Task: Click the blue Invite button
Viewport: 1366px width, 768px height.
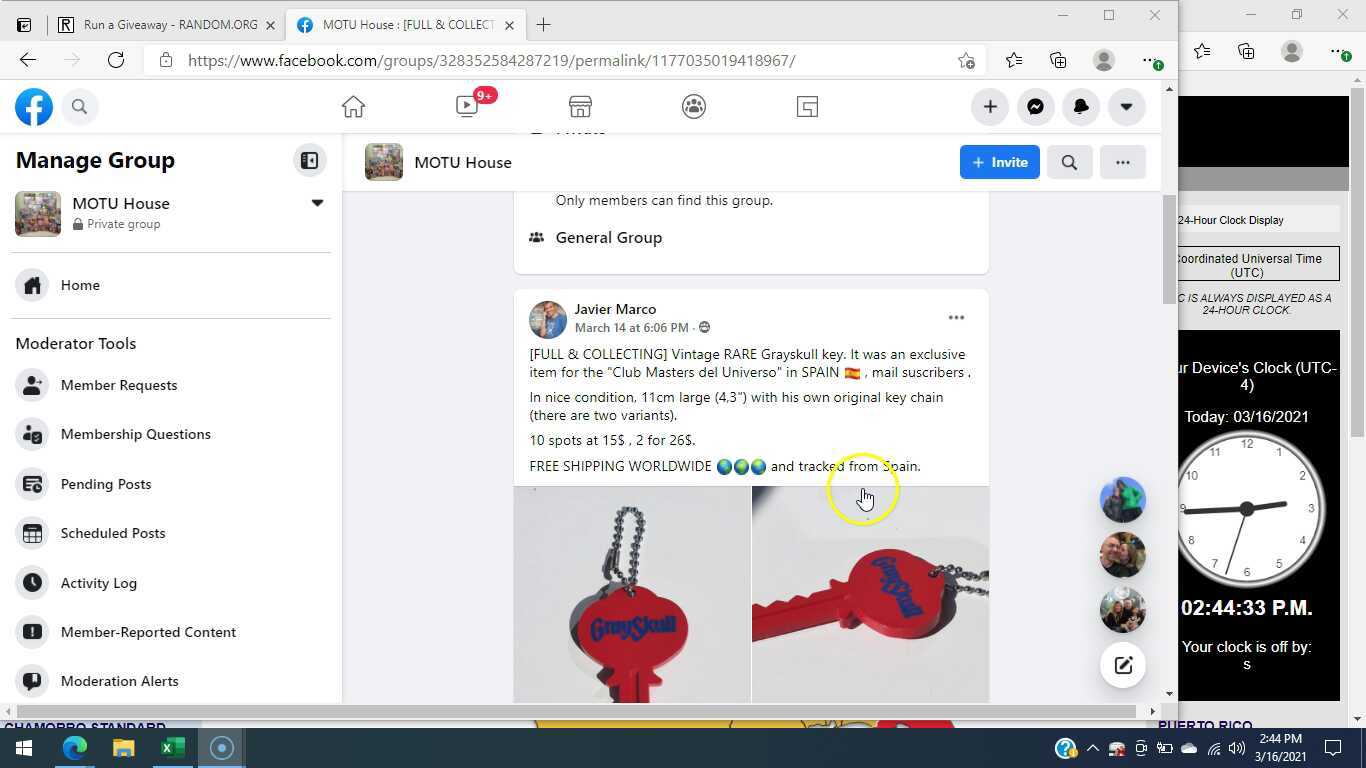Action: tap(999, 162)
